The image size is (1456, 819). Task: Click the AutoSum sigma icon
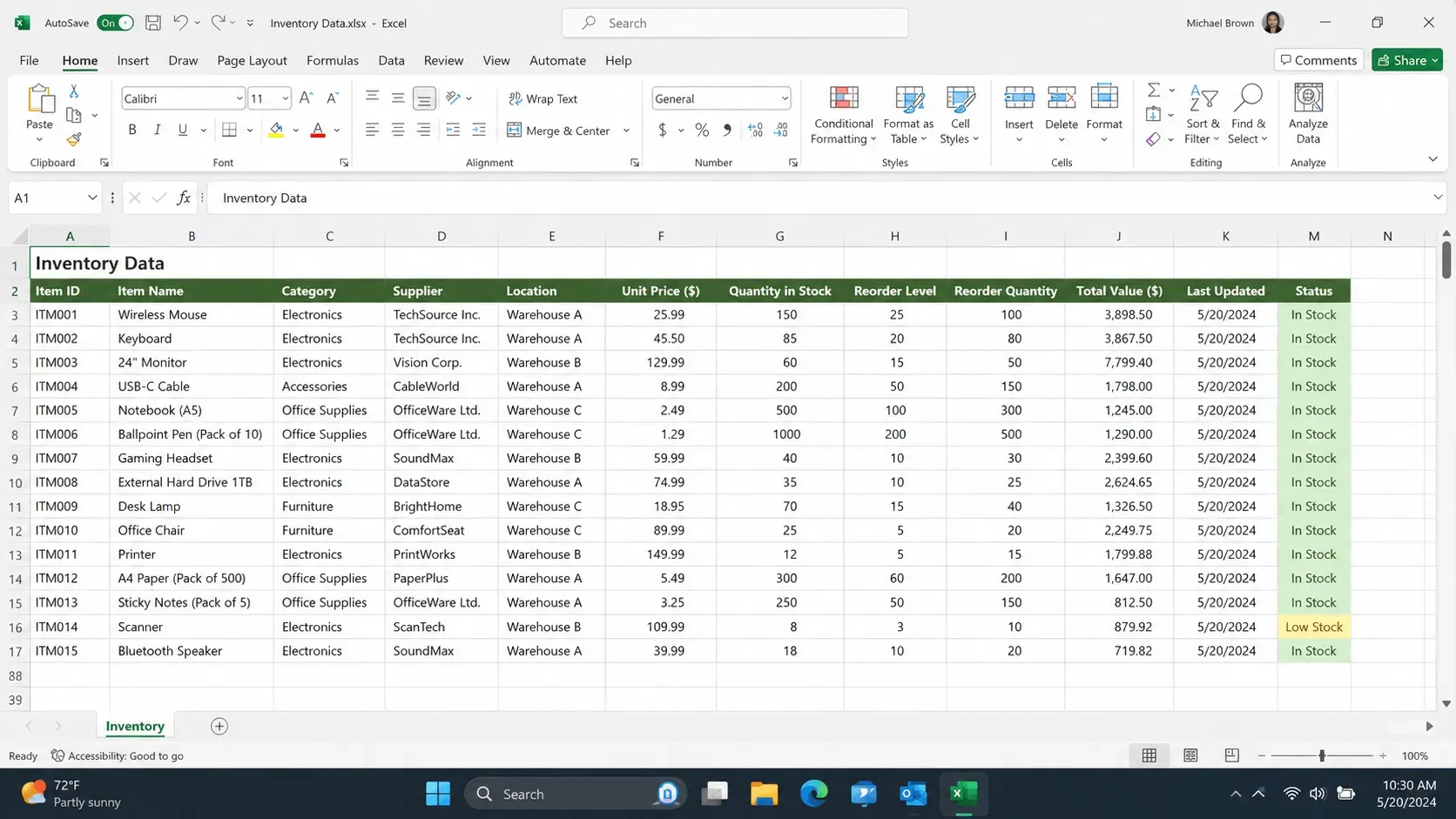click(x=1154, y=90)
